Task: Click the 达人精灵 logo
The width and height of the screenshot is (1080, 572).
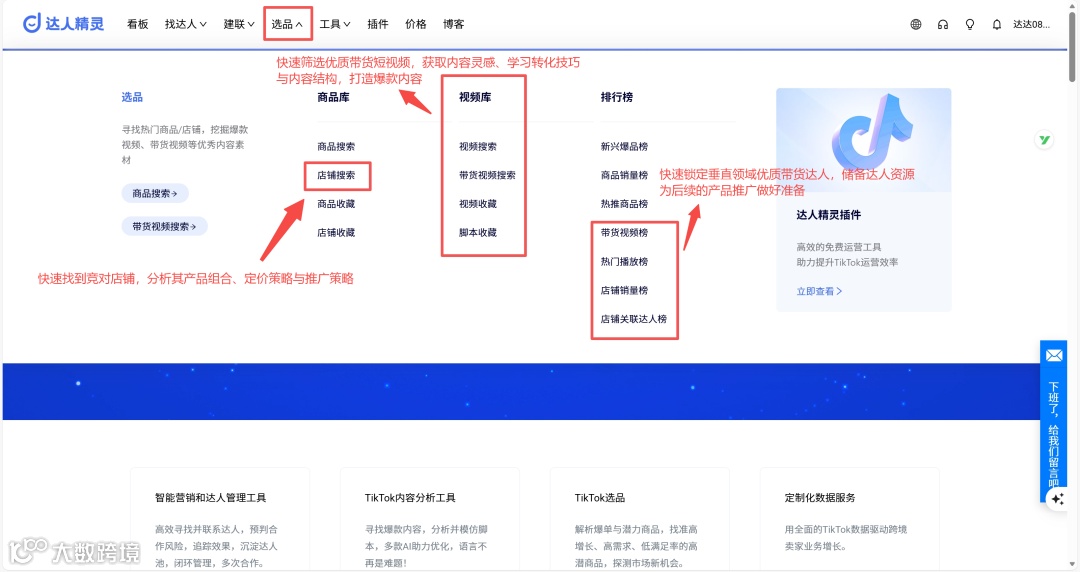Action: [x=63, y=23]
